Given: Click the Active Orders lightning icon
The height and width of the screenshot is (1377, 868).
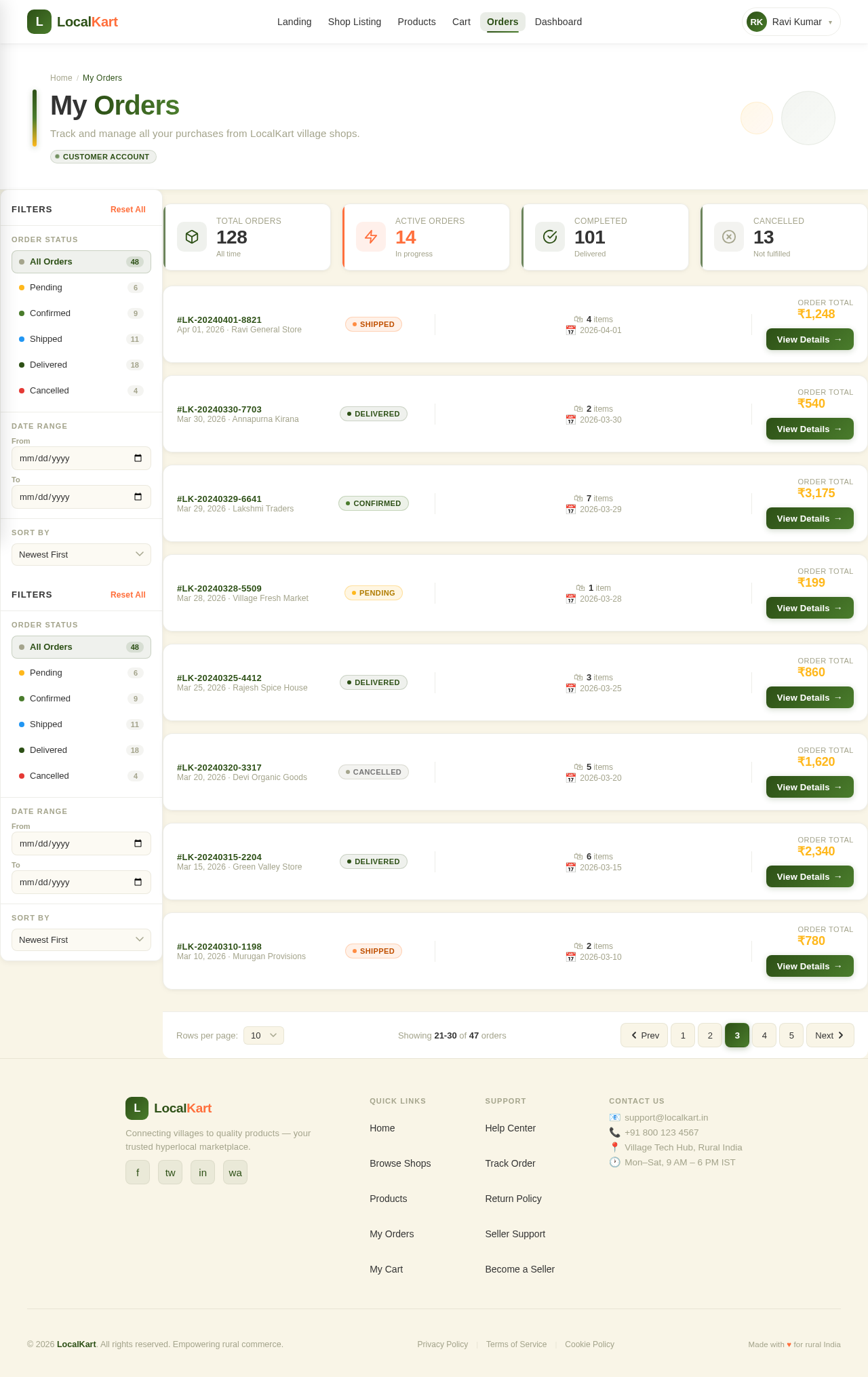Looking at the screenshot, I should pyautogui.click(x=371, y=237).
